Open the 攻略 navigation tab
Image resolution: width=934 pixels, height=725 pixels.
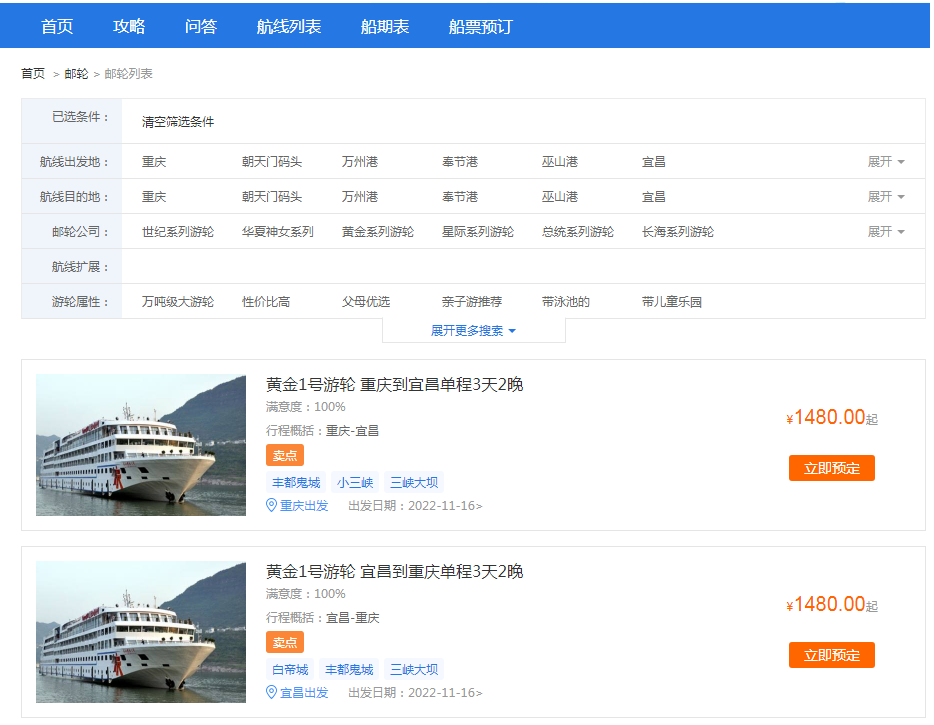pos(129,27)
